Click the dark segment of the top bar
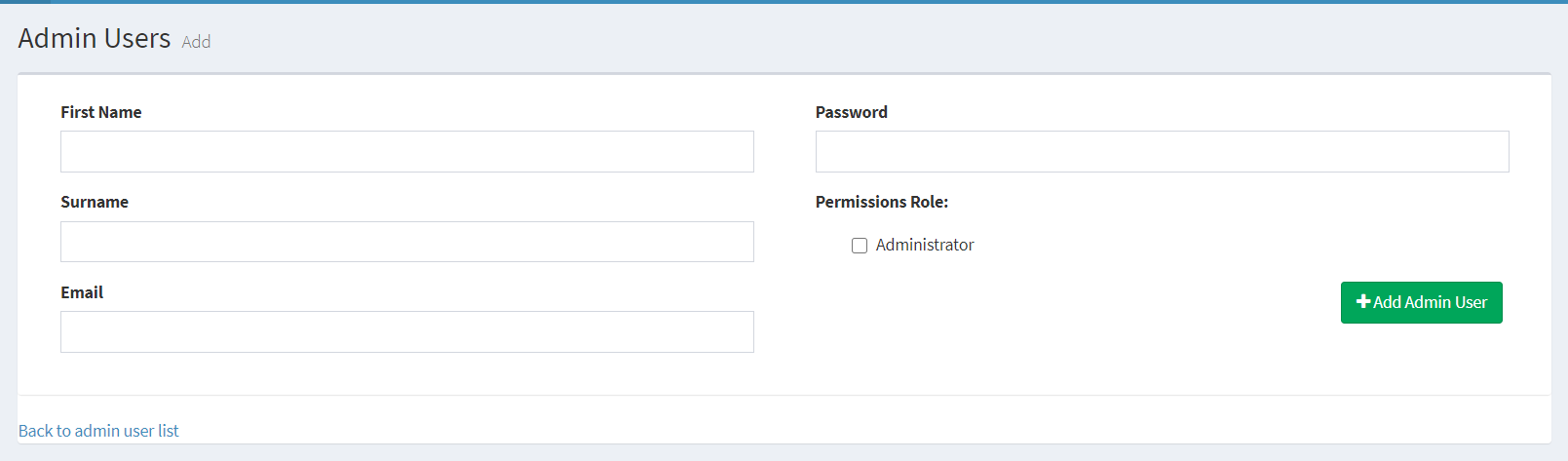1568x461 pixels. [x=24, y=1]
